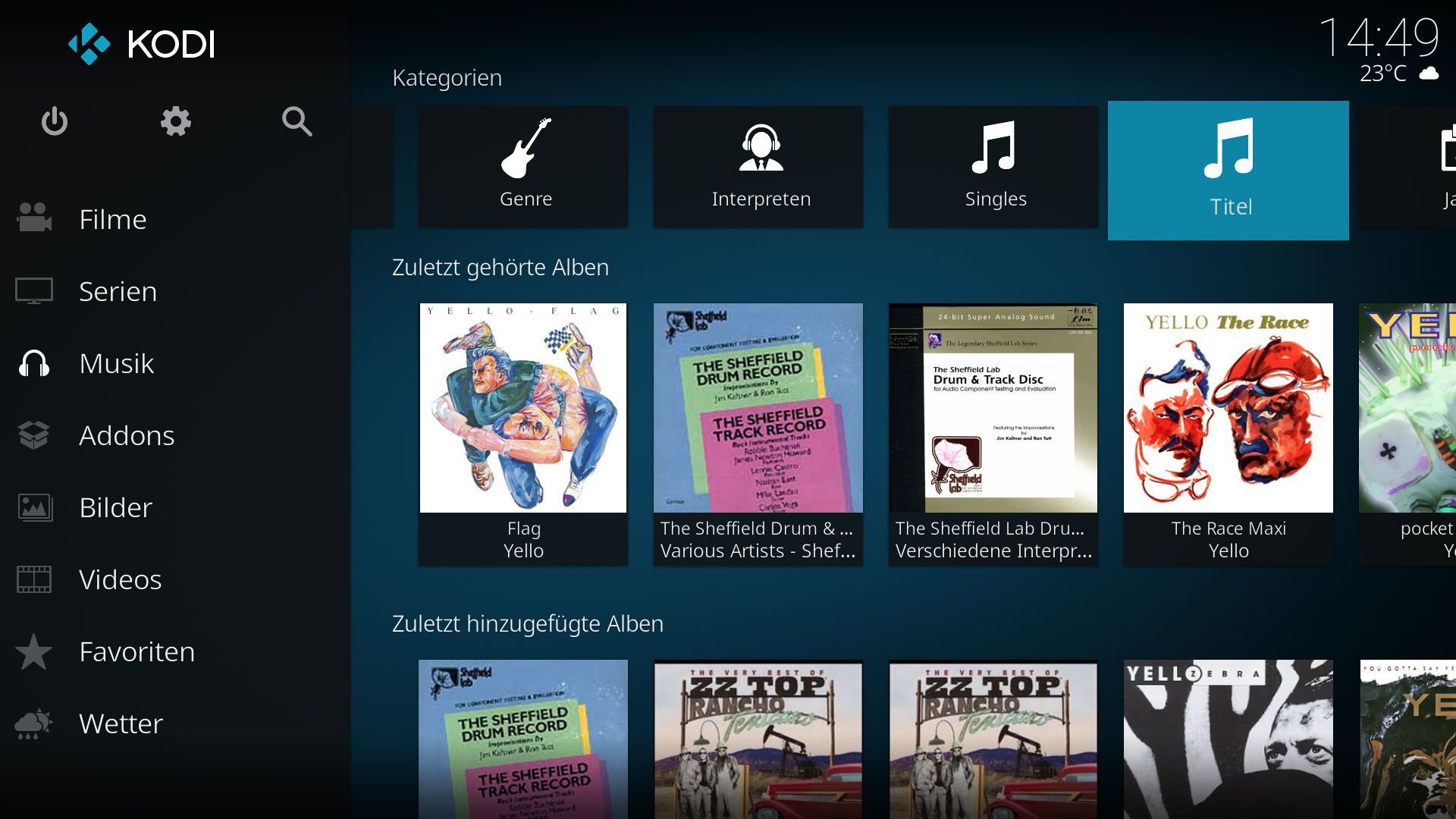The height and width of the screenshot is (819, 1456).
Task: Click 'The Race Maxi' title text
Action: coord(1228,528)
